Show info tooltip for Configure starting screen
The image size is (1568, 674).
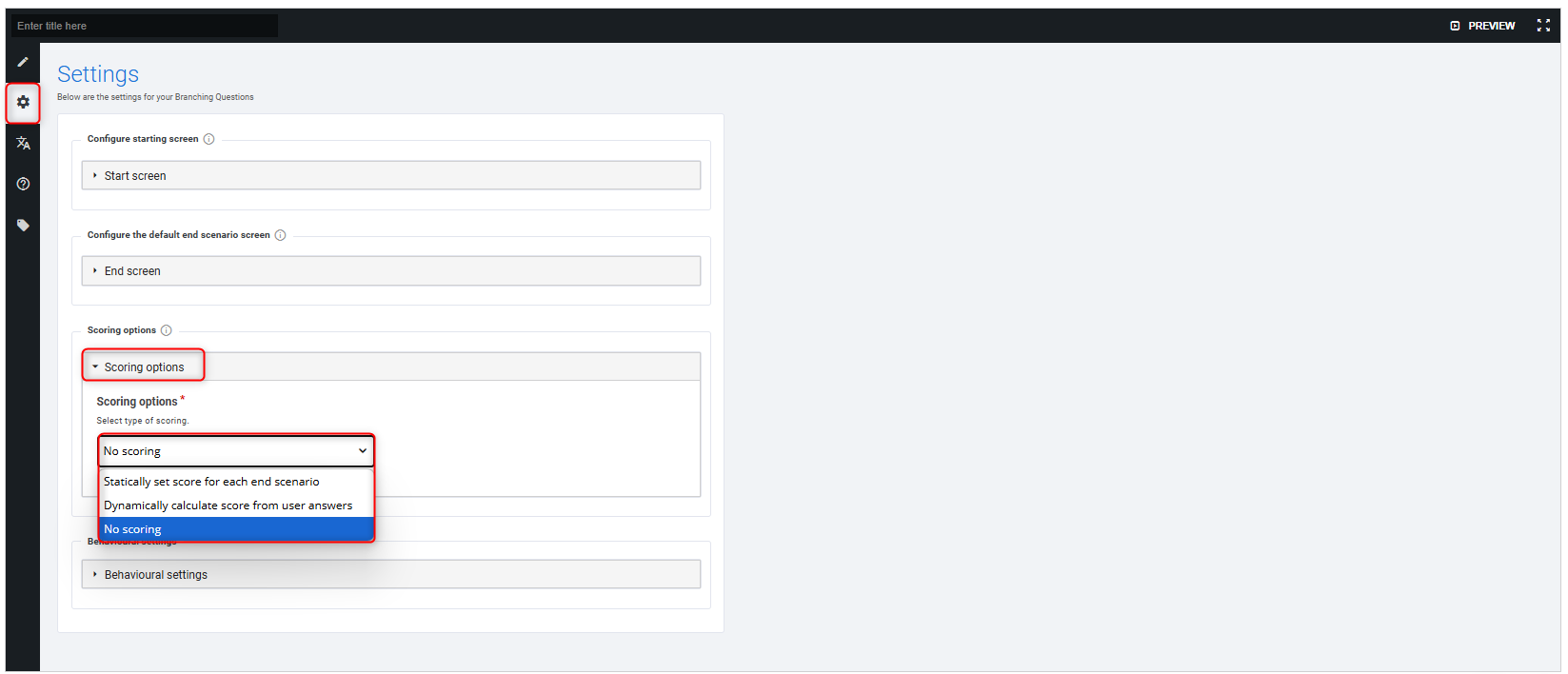coord(208,139)
